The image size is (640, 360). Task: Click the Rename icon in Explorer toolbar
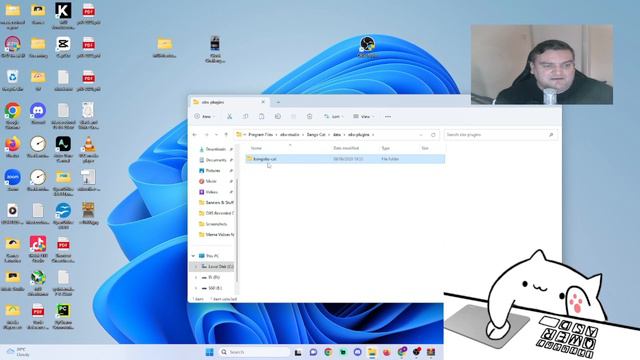point(278,116)
